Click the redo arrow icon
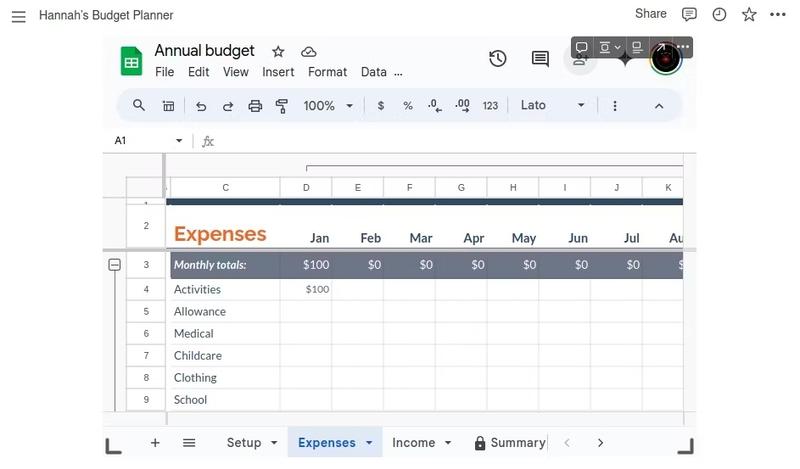 pyautogui.click(x=228, y=106)
